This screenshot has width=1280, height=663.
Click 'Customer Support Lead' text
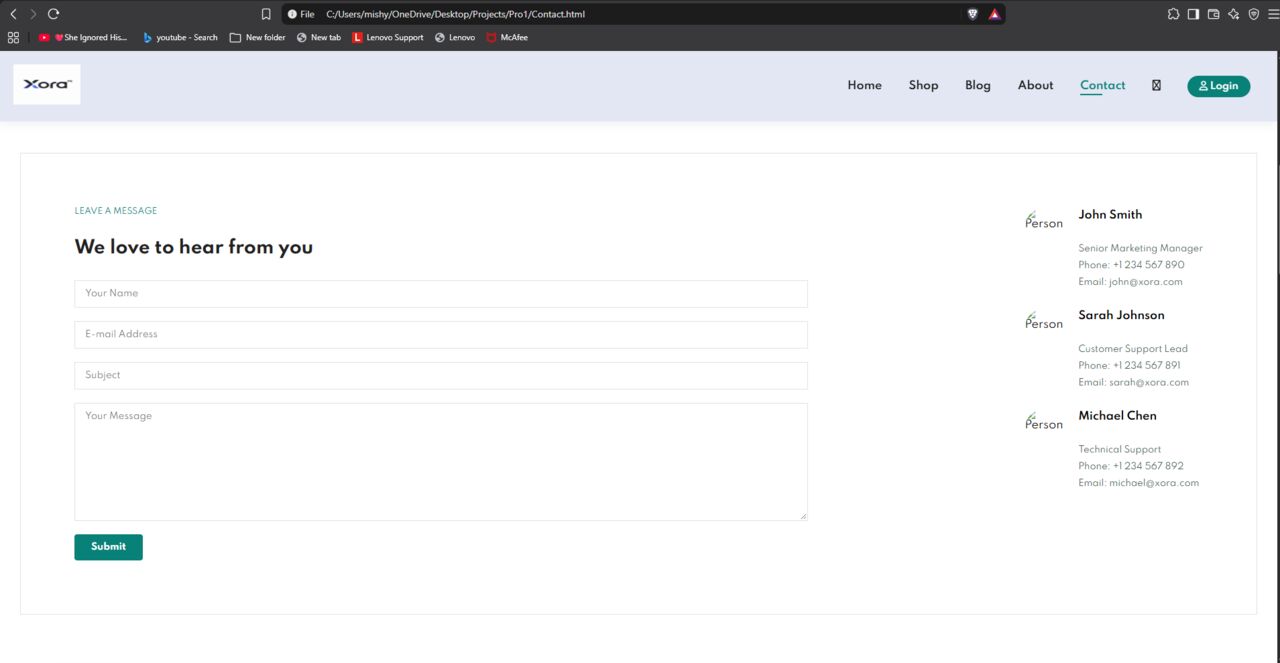[1133, 349]
